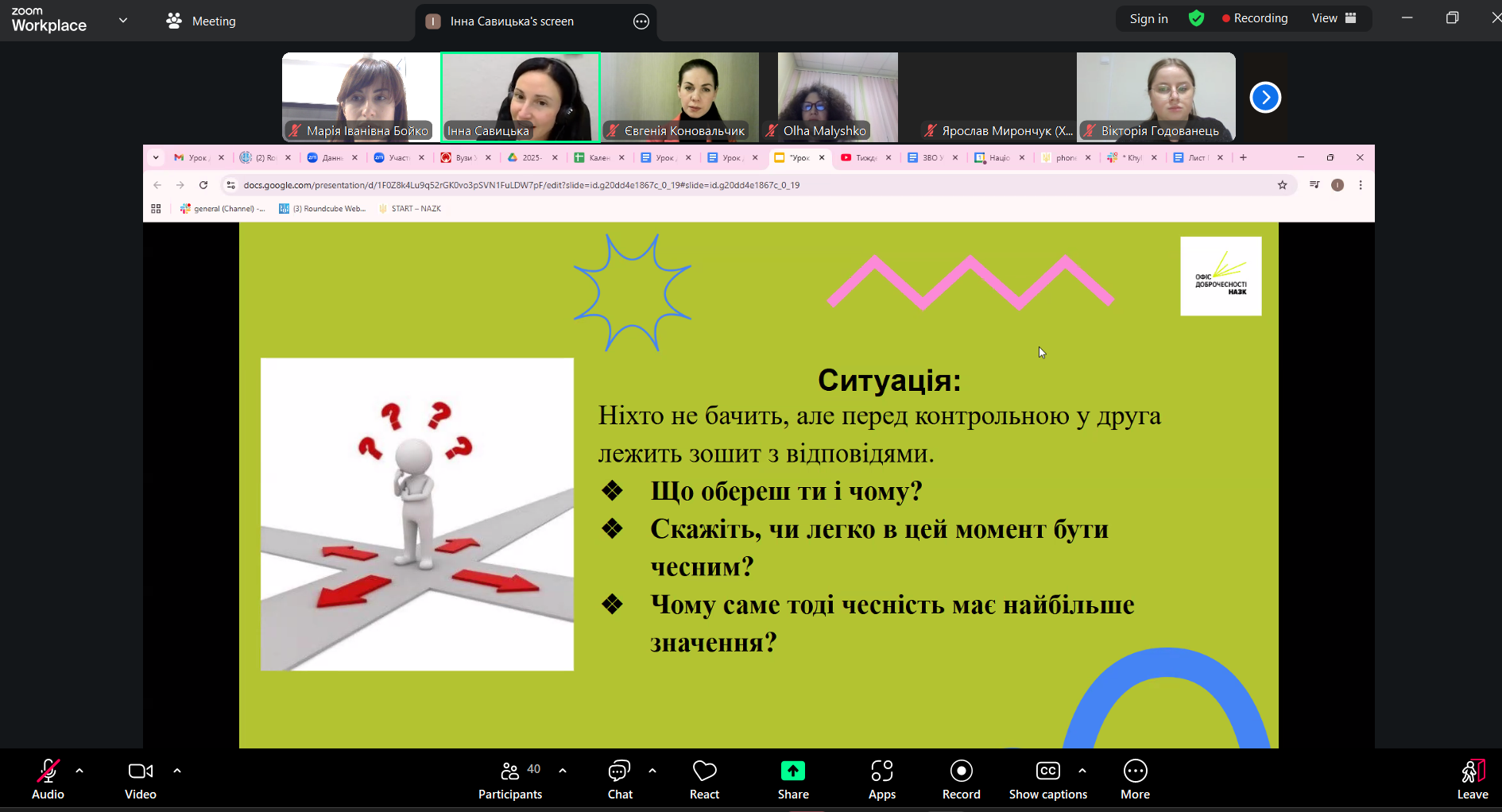Expand the Video options arrow

(177, 770)
